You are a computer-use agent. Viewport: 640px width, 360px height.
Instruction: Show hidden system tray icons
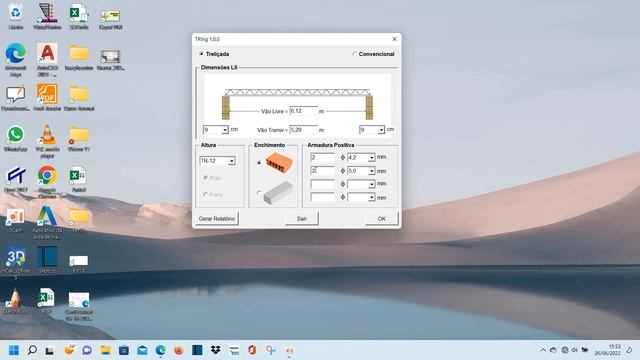pyautogui.click(x=543, y=350)
